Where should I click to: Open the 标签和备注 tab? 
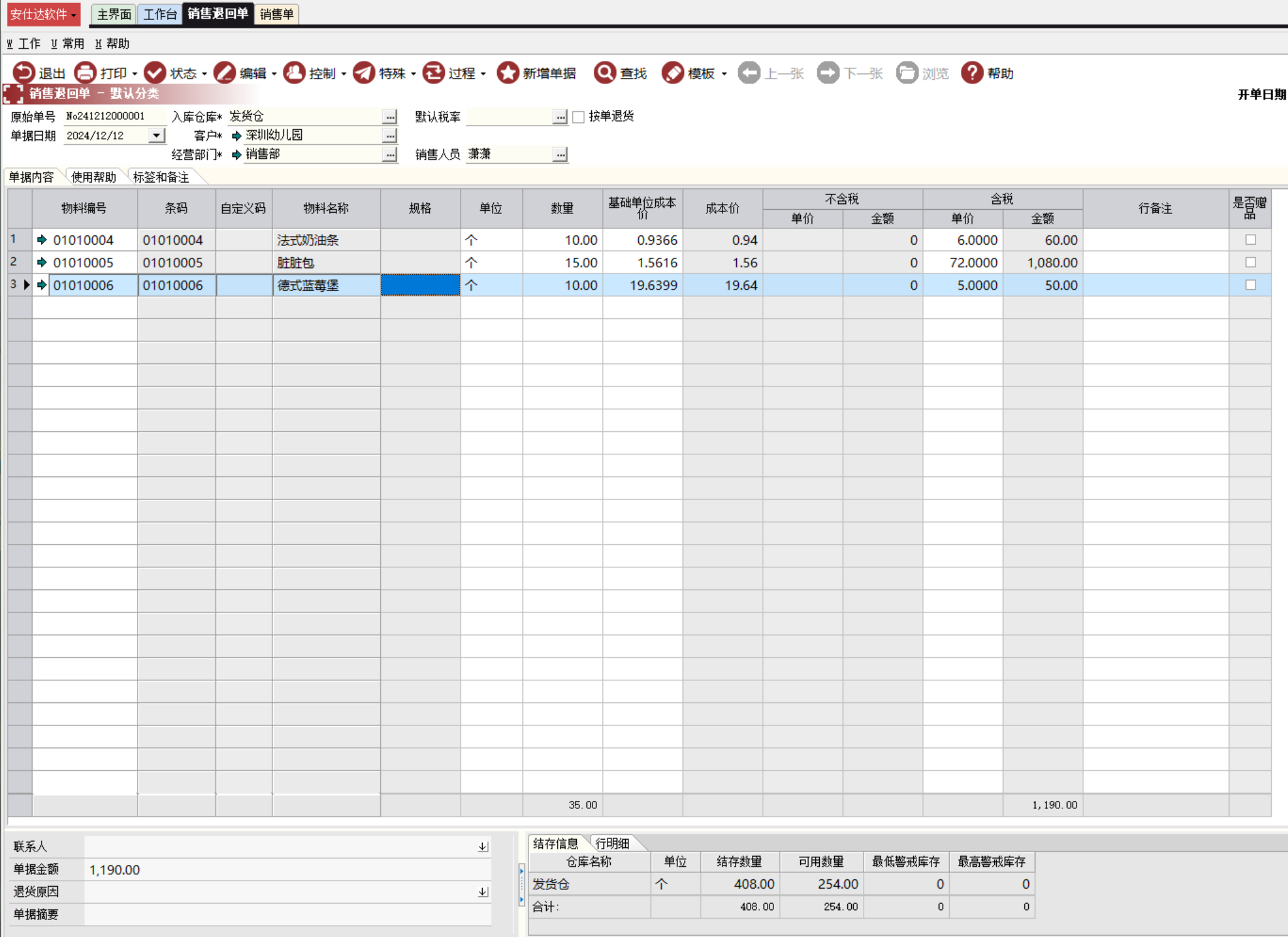click(161, 178)
